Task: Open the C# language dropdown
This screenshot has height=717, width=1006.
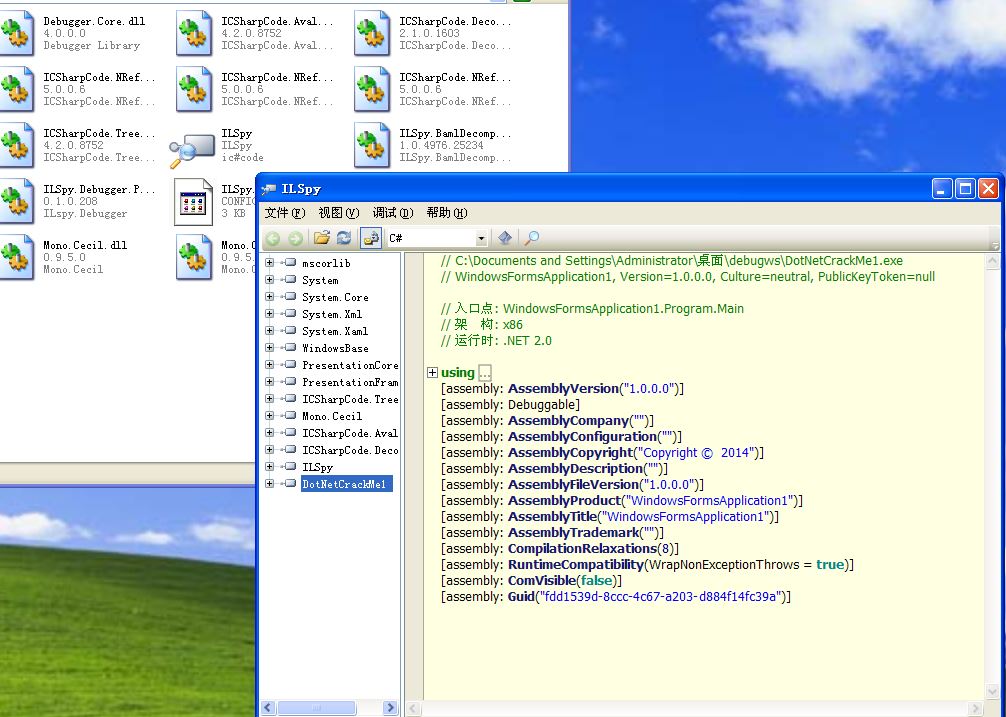Action: pos(481,239)
